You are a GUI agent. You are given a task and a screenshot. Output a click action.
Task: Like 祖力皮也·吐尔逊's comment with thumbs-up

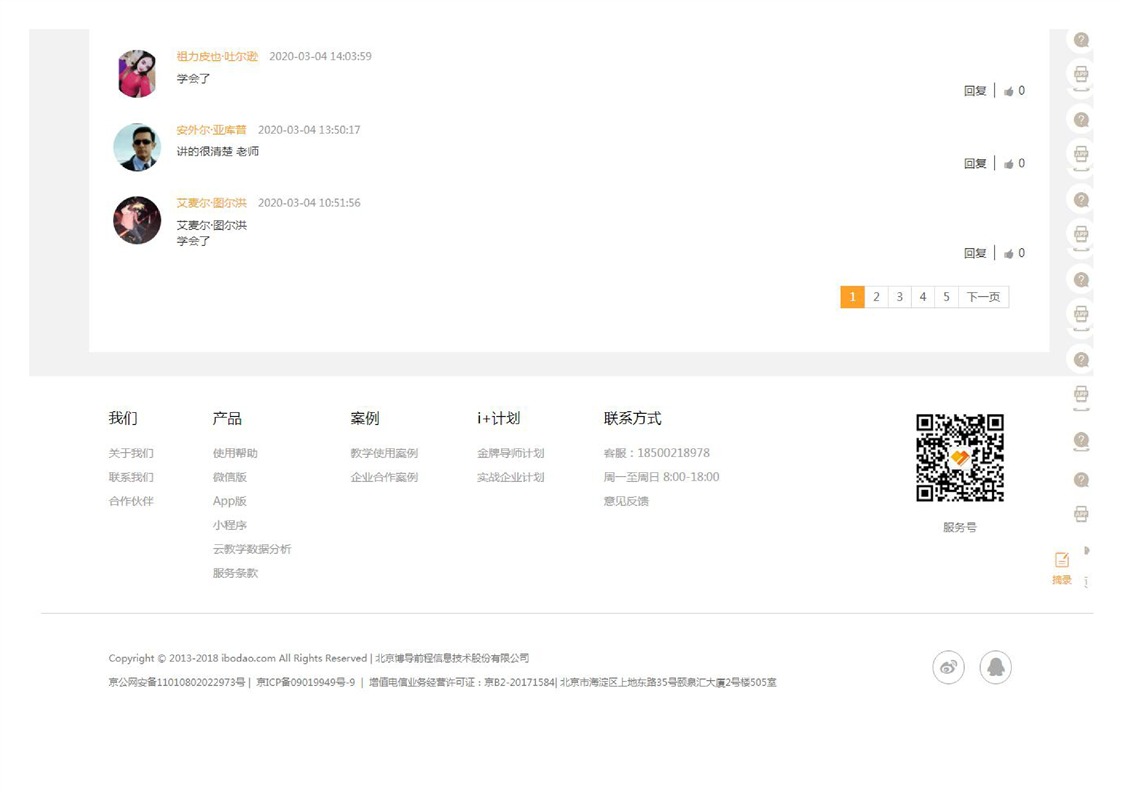click(x=1009, y=91)
